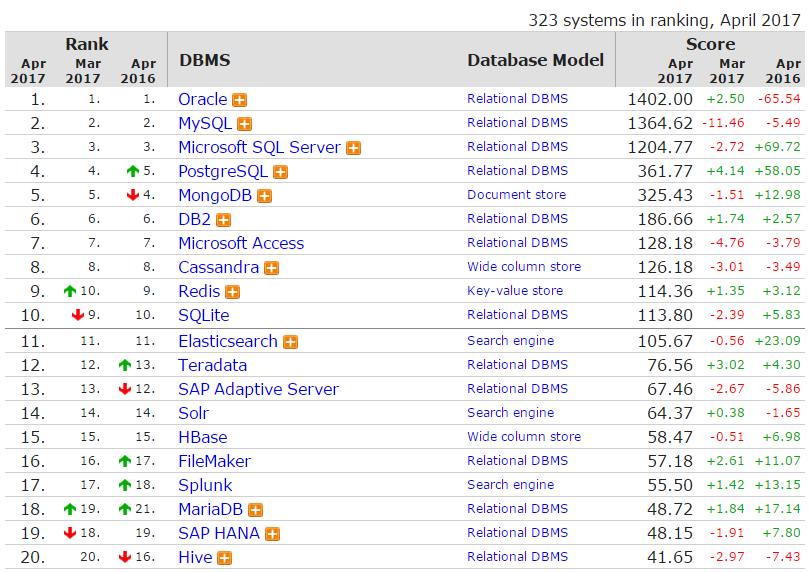Open the Redis link

coord(199,291)
